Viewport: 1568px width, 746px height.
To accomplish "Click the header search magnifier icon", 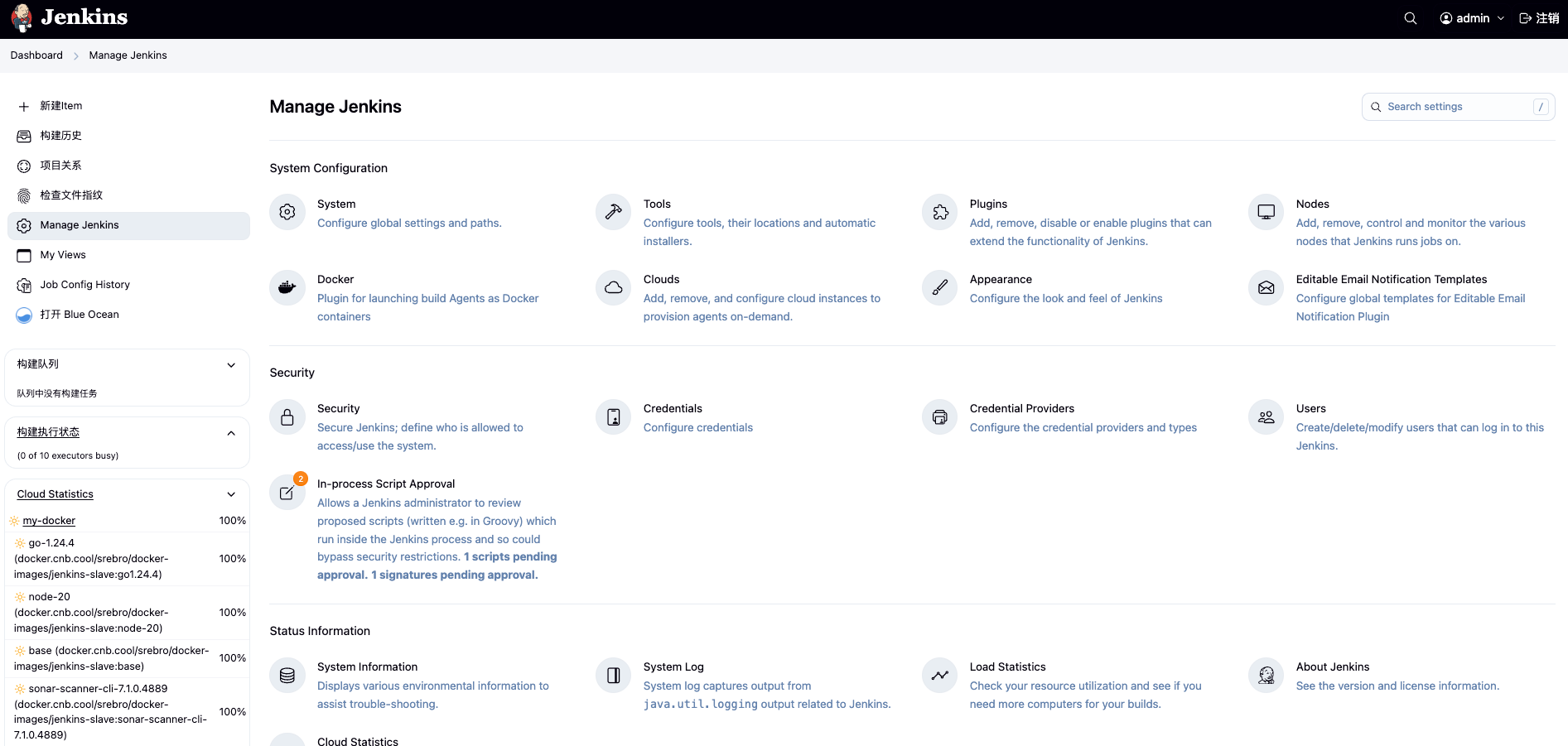I will [1410, 18].
